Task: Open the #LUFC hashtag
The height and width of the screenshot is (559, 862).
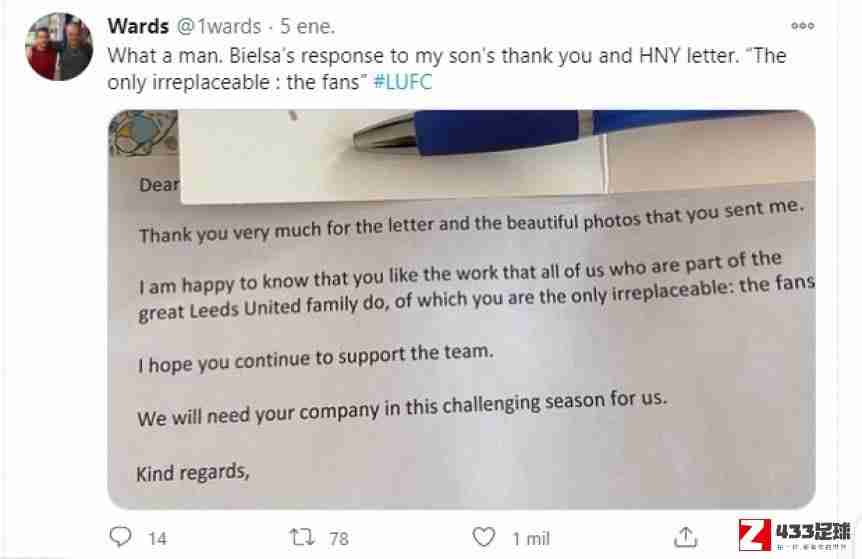Action: coord(402,82)
